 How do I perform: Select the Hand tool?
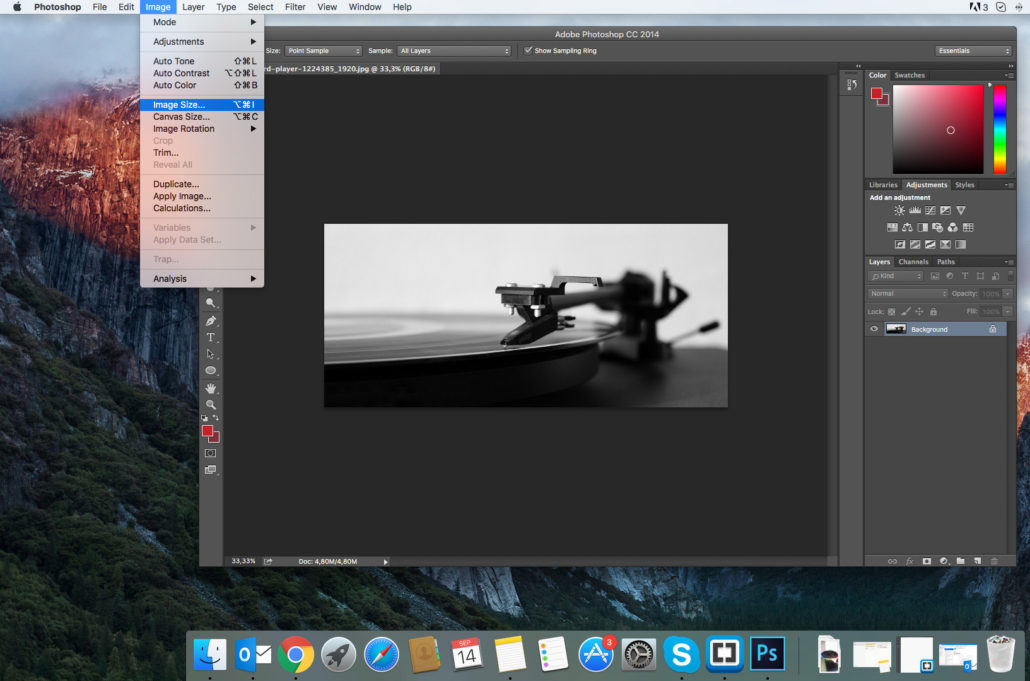(x=211, y=388)
